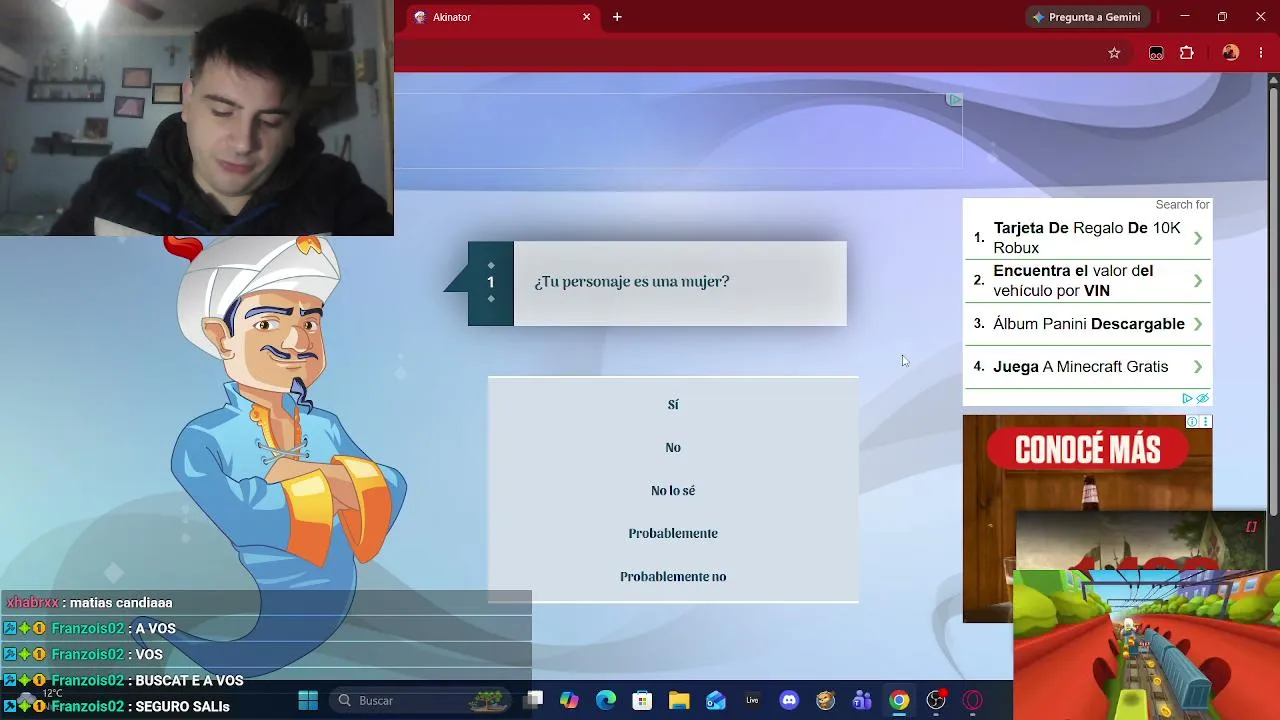Open "Álbum Panini Descargable" ad link
This screenshot has width=1280, height=720.
click(x=1089, y=324)
